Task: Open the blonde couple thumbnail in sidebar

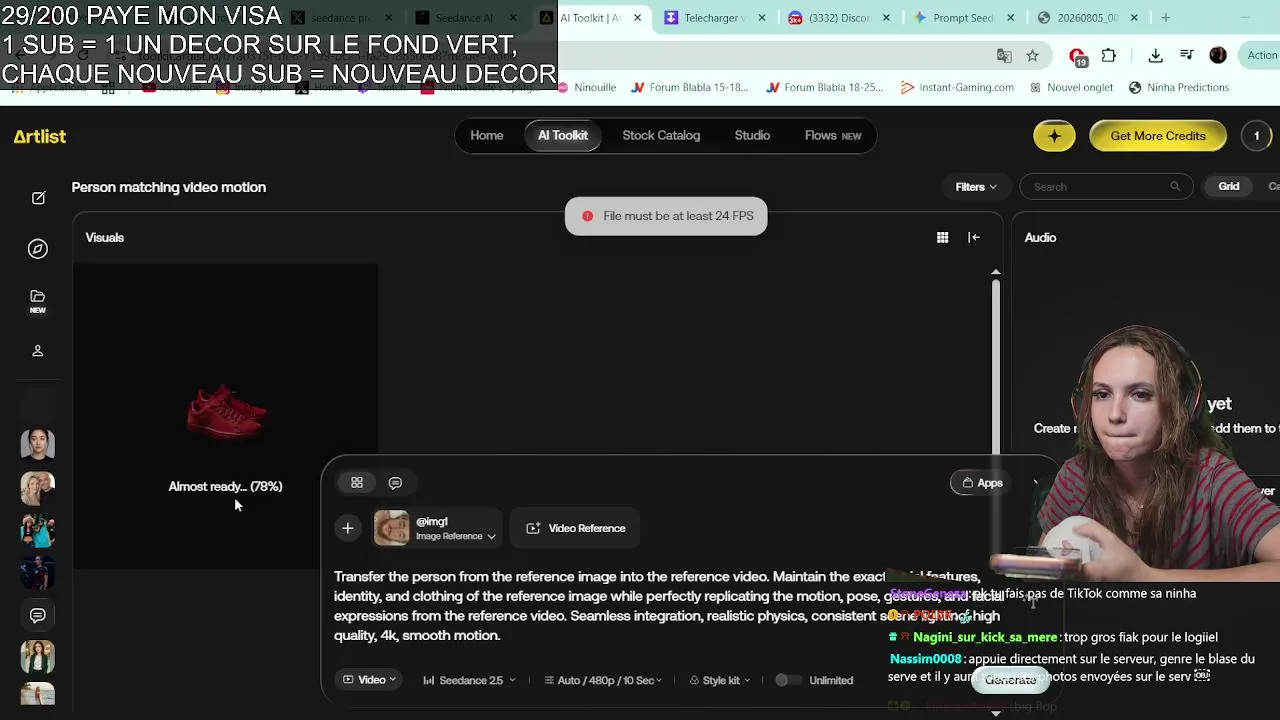Action: click(38, 488)
